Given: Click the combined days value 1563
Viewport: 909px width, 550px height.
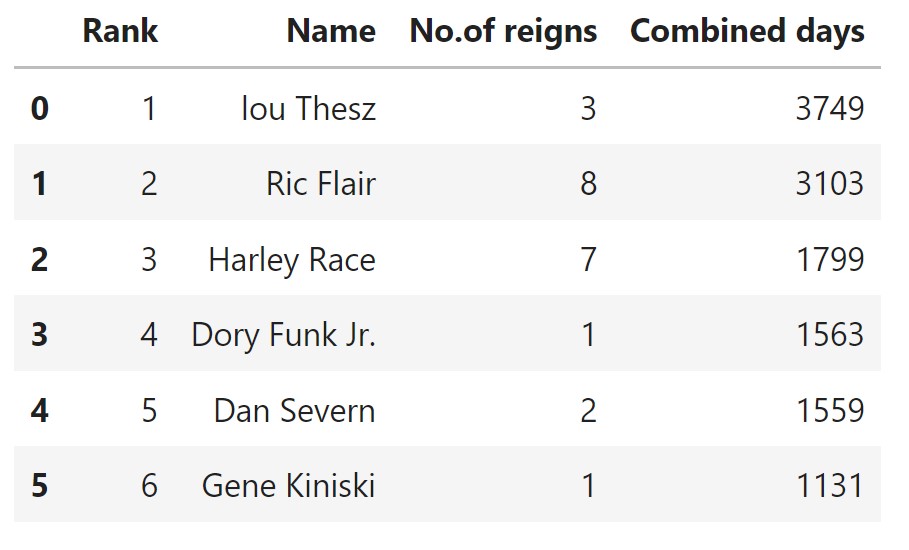Looking at the screenshot, I should (x=829, y=335).
